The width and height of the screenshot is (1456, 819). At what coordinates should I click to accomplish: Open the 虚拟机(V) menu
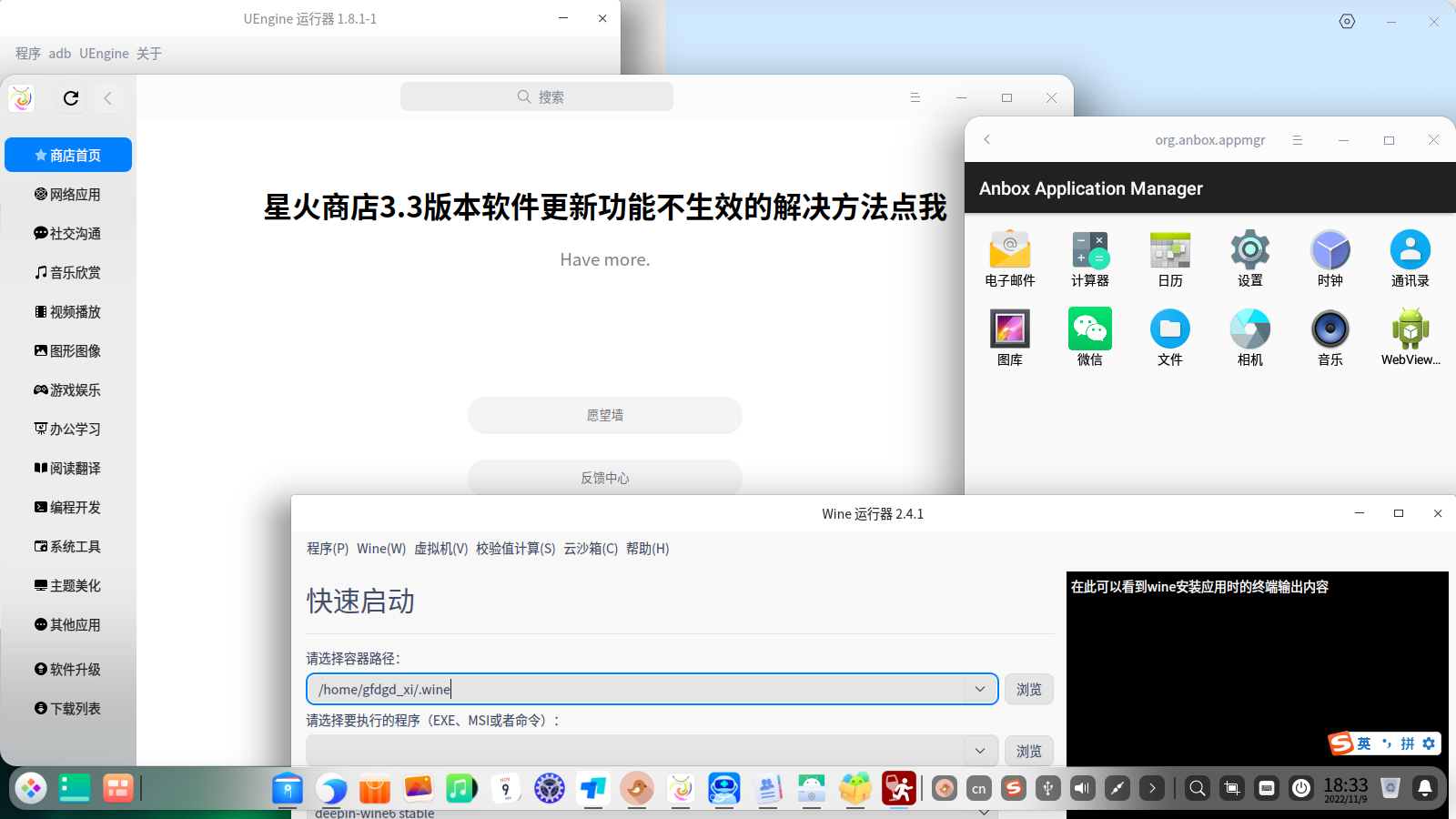coord(440,549)
